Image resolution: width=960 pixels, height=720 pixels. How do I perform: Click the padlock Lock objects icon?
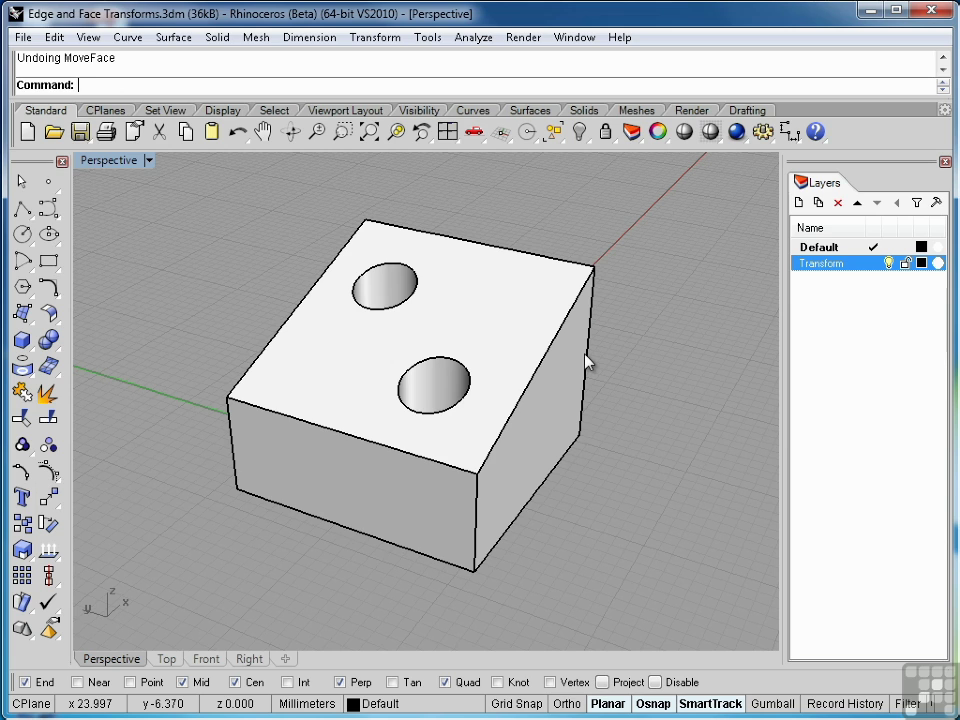pos(606,132)
